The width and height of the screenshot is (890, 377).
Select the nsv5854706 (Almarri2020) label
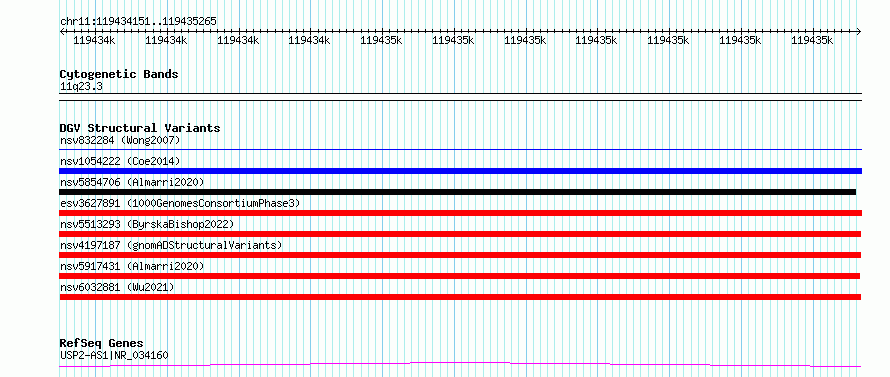132,182
